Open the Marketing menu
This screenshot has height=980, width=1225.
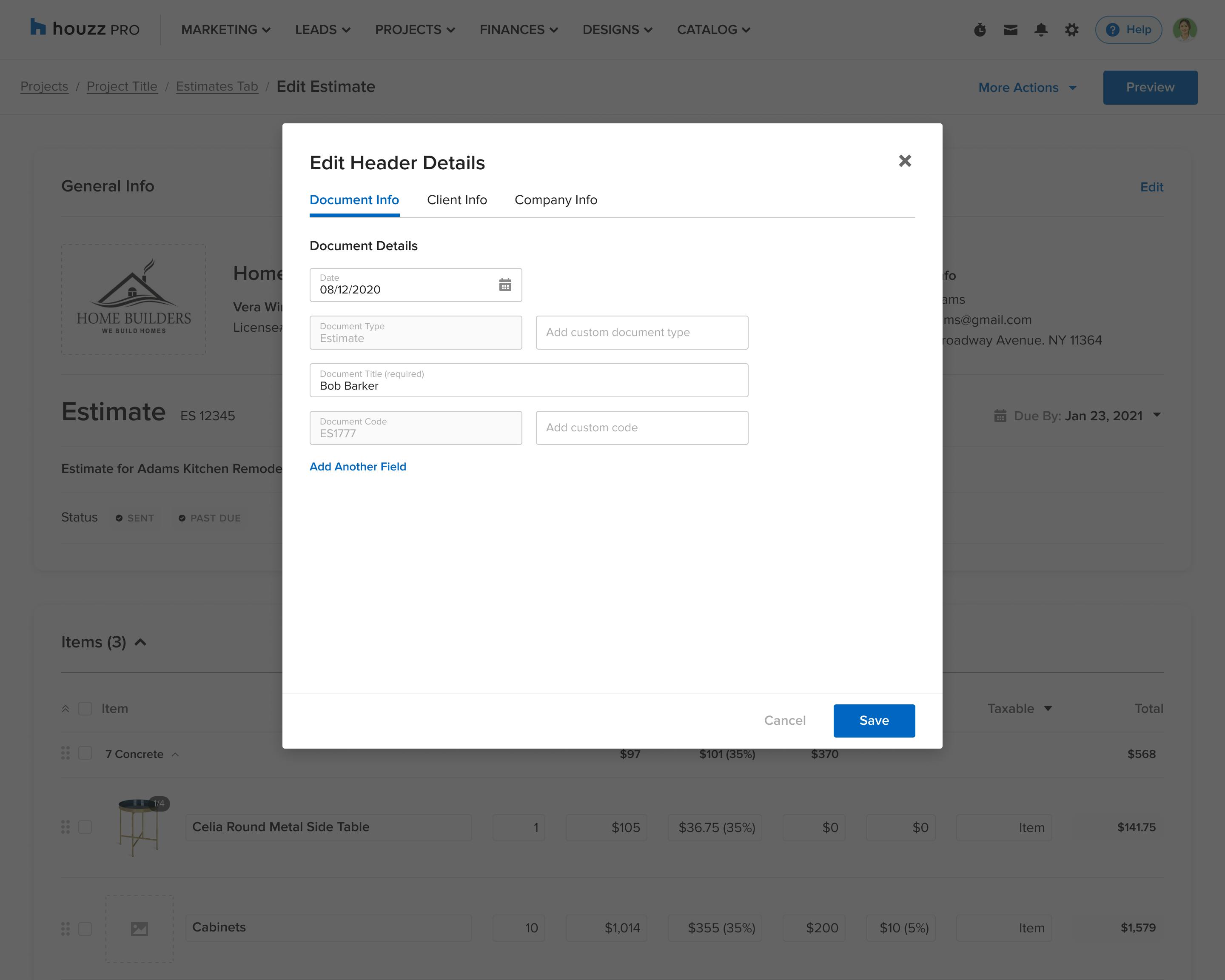pyautogui.click(x=225, y=29)
